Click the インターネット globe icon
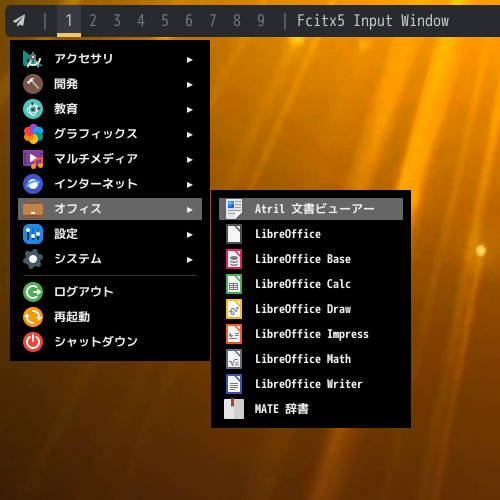Image resolution: width=500 pixels, height=500 pixels. 33,184
